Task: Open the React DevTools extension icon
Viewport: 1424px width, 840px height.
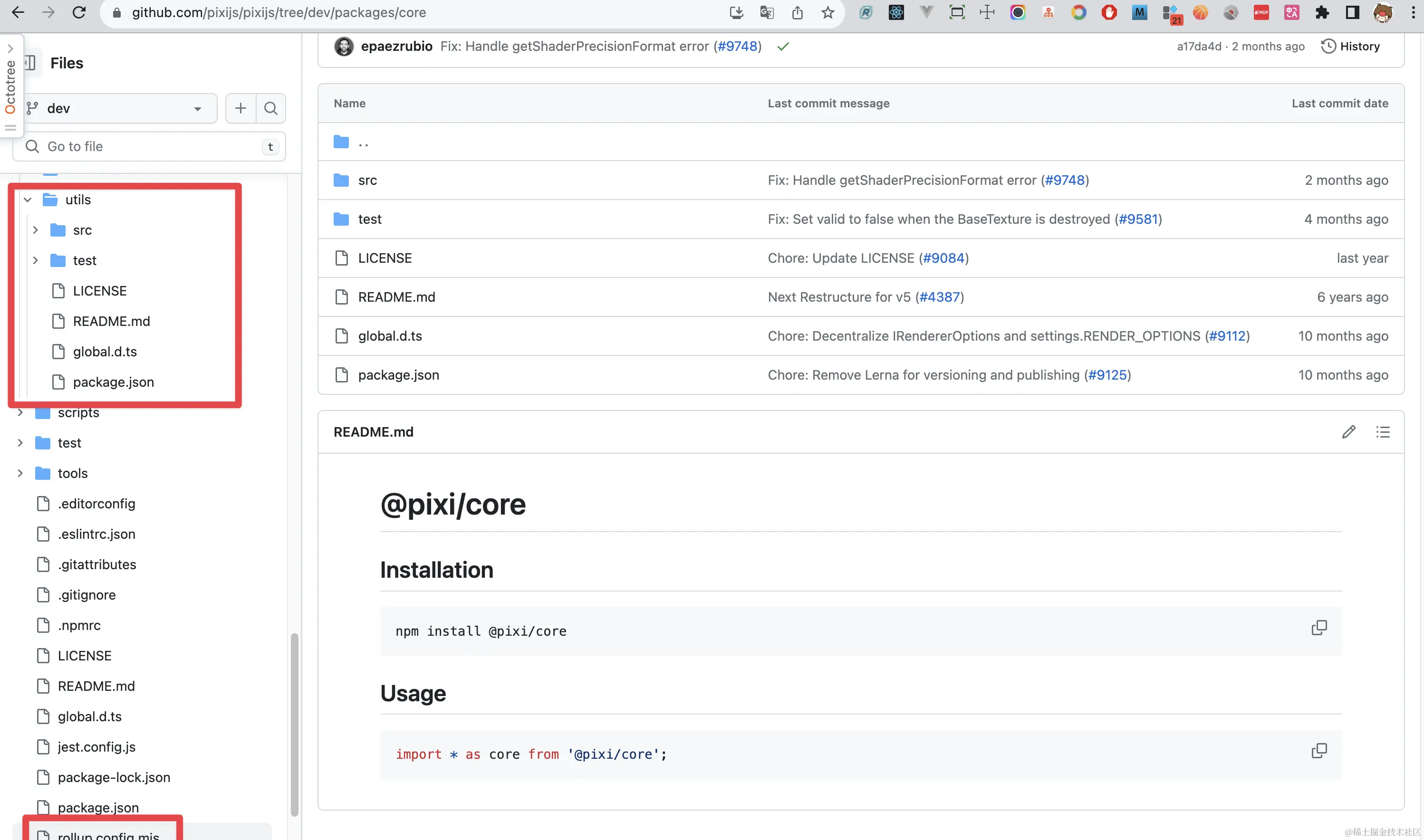Action: 896,12
